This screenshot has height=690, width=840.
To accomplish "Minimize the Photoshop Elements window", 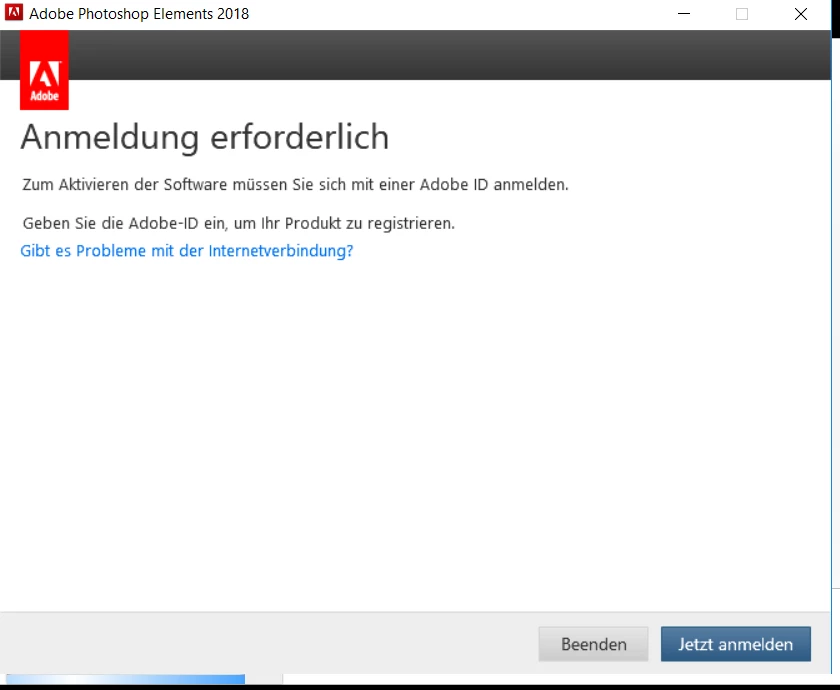I will (x=684, y=14).
